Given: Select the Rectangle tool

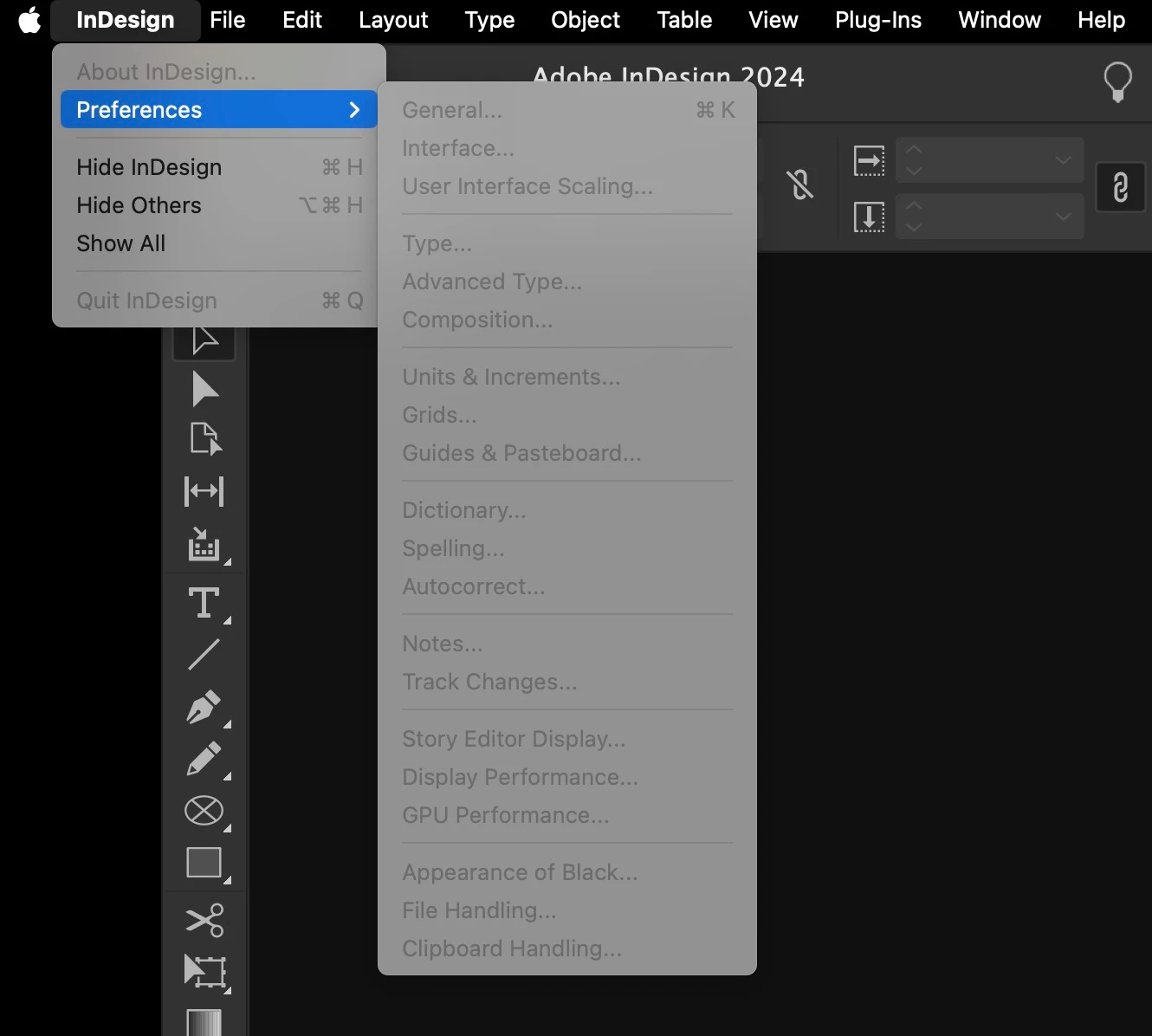Looking at the screenshot, I should click(x=204, y=863).
